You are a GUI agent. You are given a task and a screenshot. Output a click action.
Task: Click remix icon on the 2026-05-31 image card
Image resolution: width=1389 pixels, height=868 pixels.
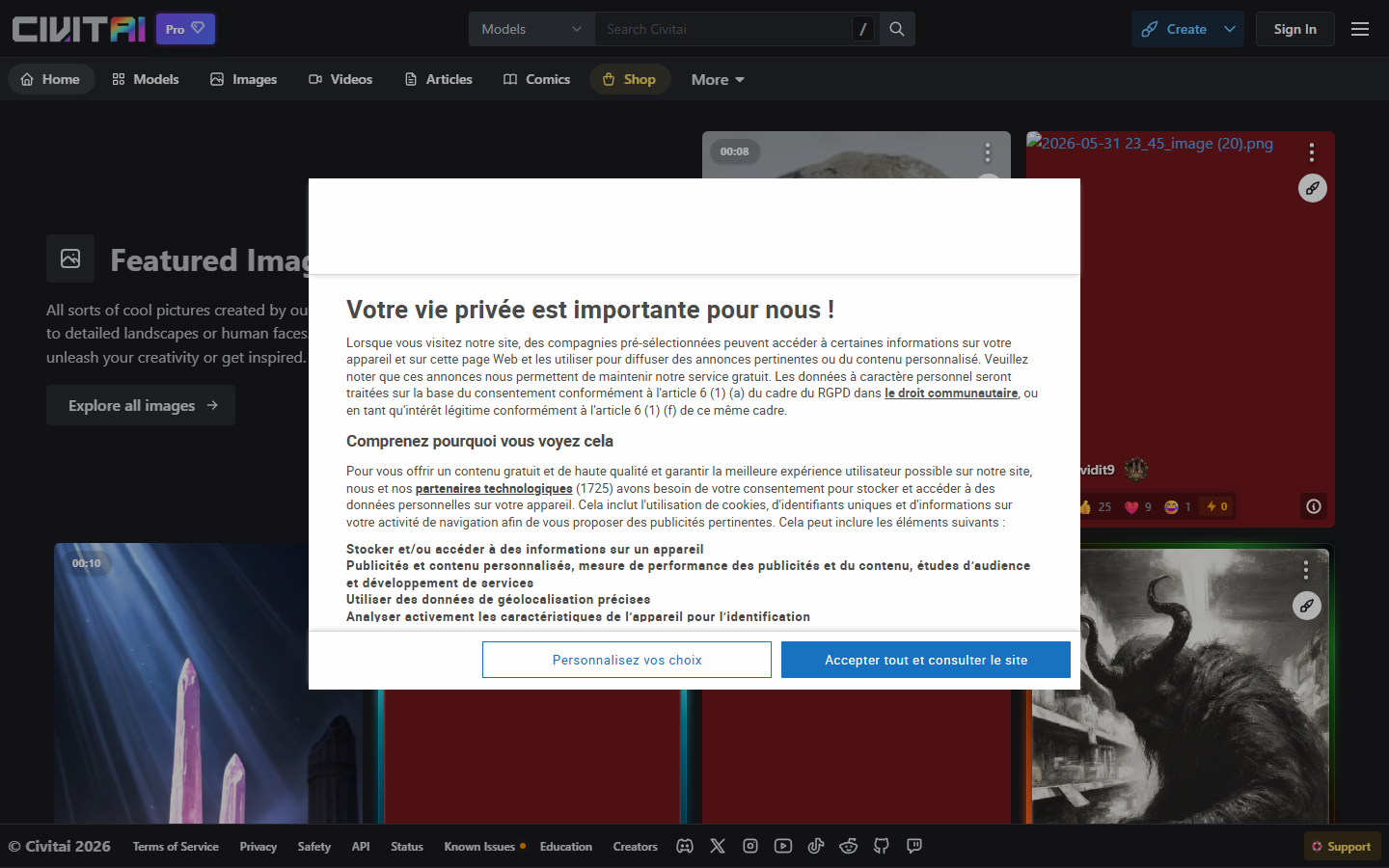1313,188
